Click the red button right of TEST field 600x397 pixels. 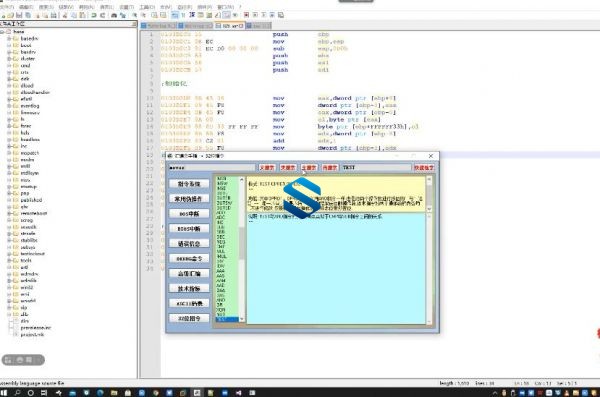point(424,168)
